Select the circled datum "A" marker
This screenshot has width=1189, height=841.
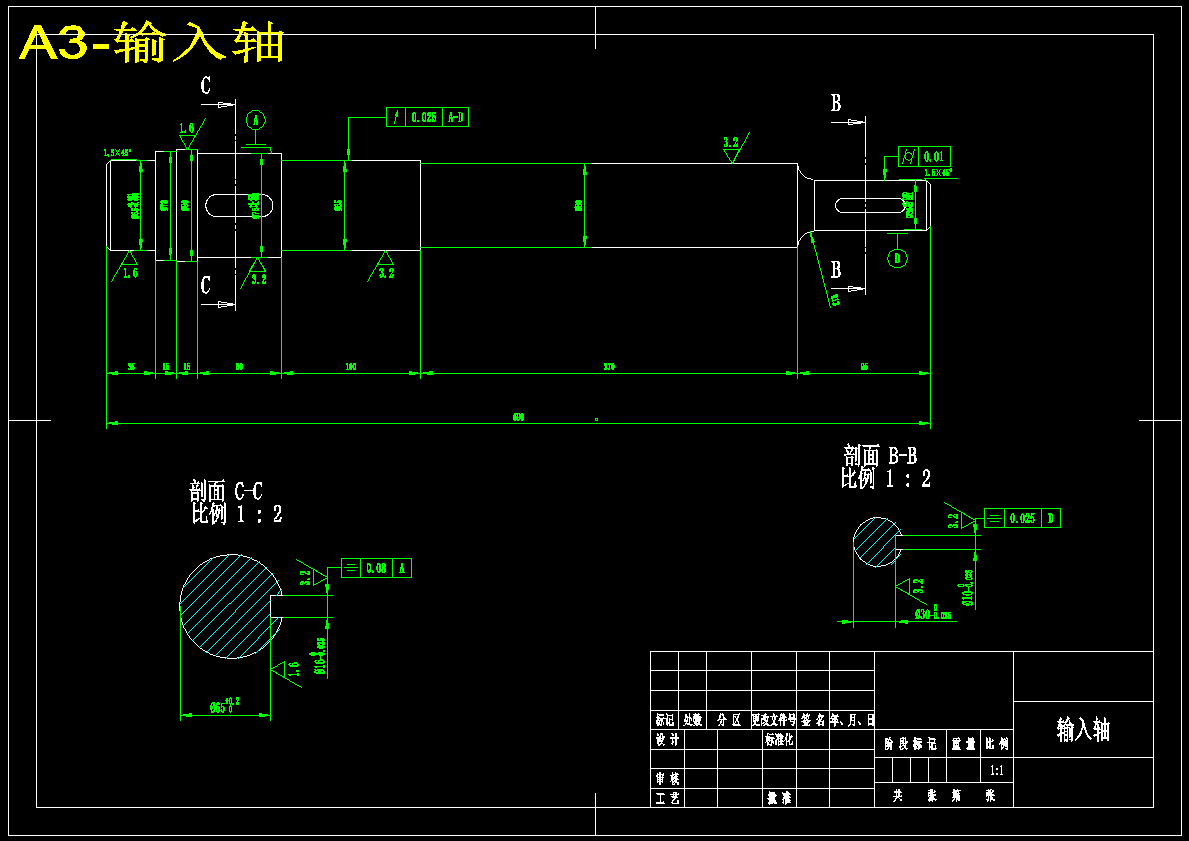click(x=256, y=120)
